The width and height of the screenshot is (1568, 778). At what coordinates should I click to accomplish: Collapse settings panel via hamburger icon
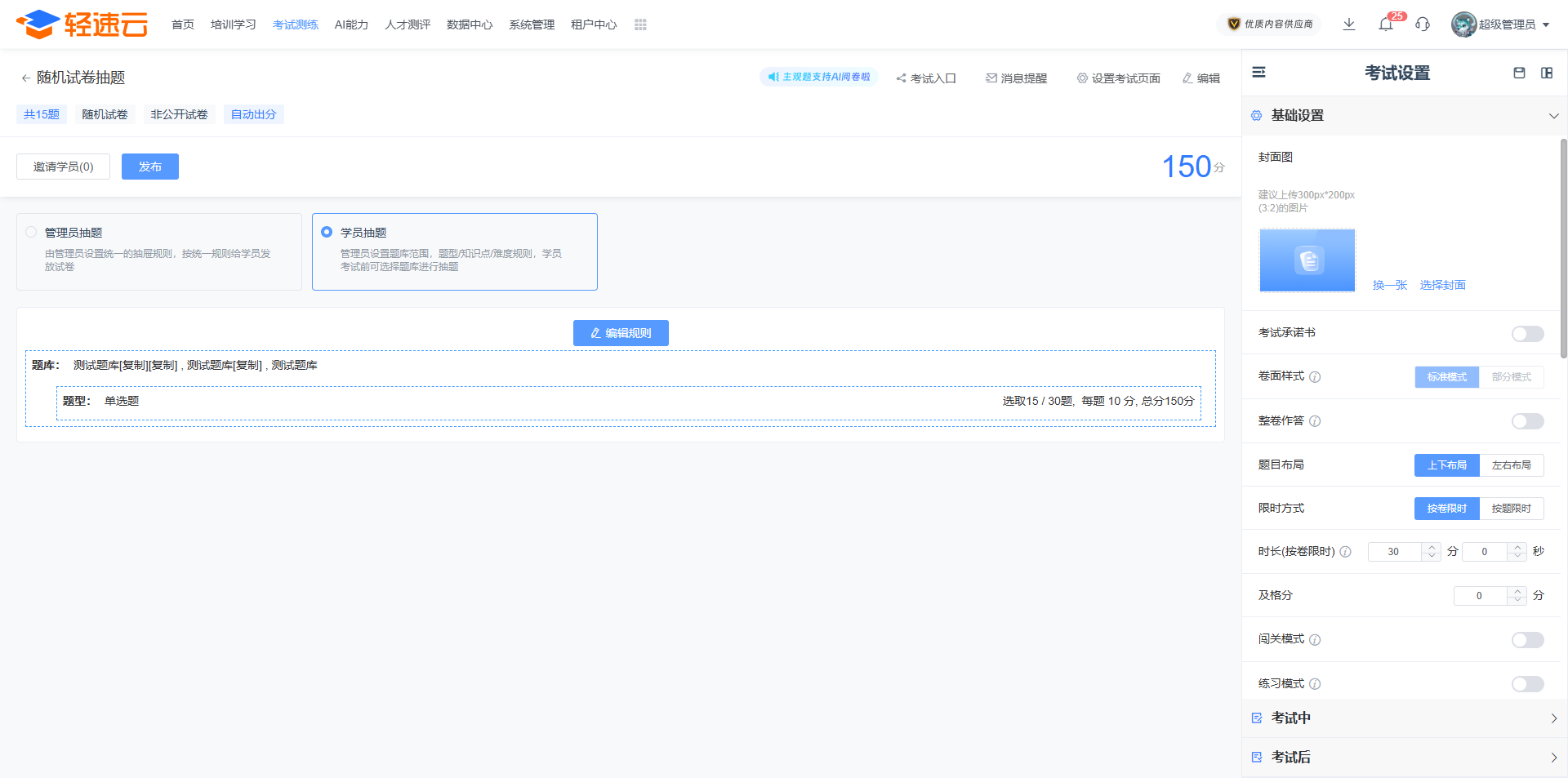click(x=1259, y=73)
